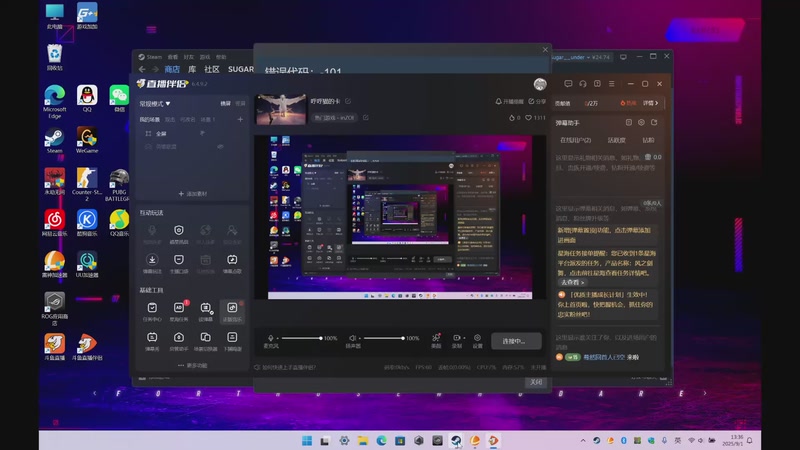Switch to 我的场景 scene tab

[149, 119]
